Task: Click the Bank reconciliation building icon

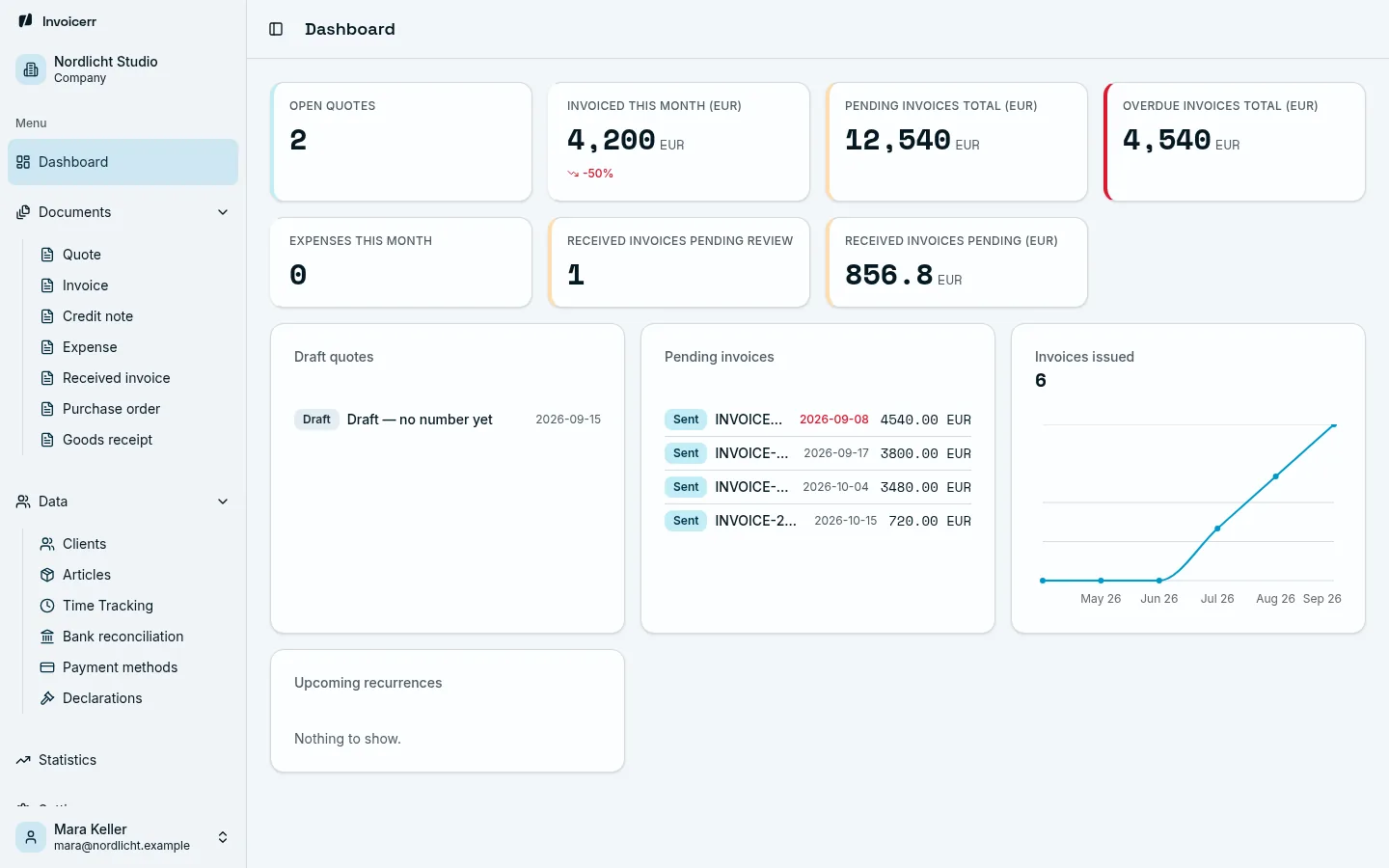Action: click(47, 637)
